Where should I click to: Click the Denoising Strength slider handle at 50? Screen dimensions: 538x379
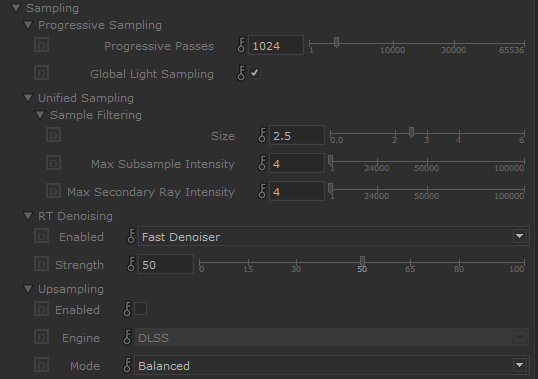(362, 261)
